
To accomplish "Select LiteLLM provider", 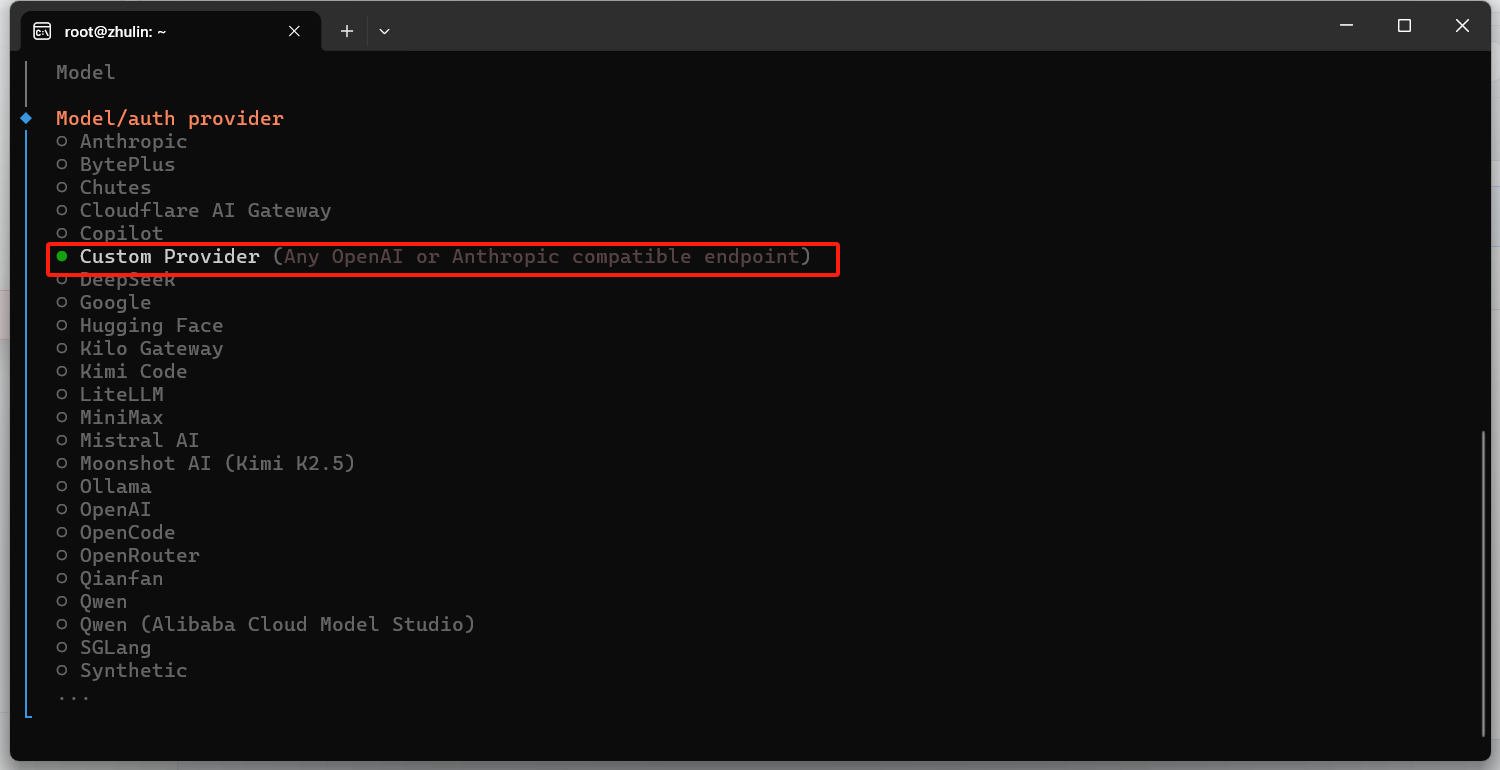I will point(110,395).
